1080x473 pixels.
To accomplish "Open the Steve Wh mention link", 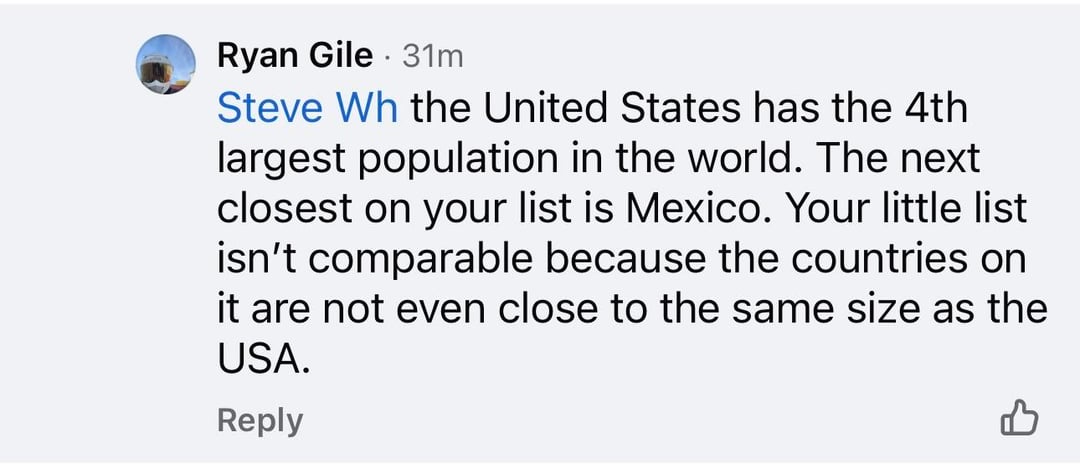I will (307, 108).
